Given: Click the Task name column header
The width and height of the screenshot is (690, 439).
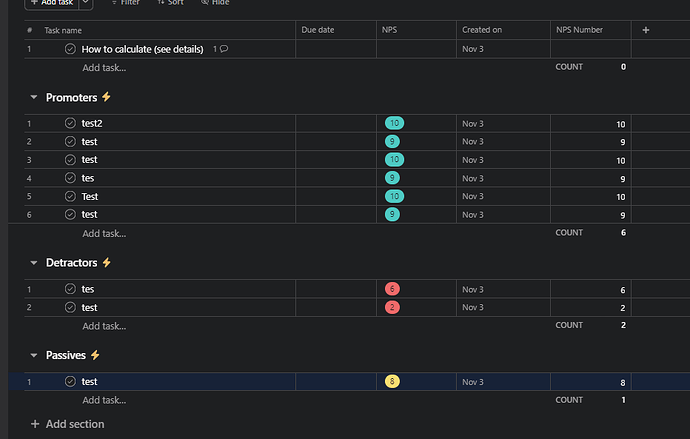Looking at the screenshot, I should click(x=63, y=30).
